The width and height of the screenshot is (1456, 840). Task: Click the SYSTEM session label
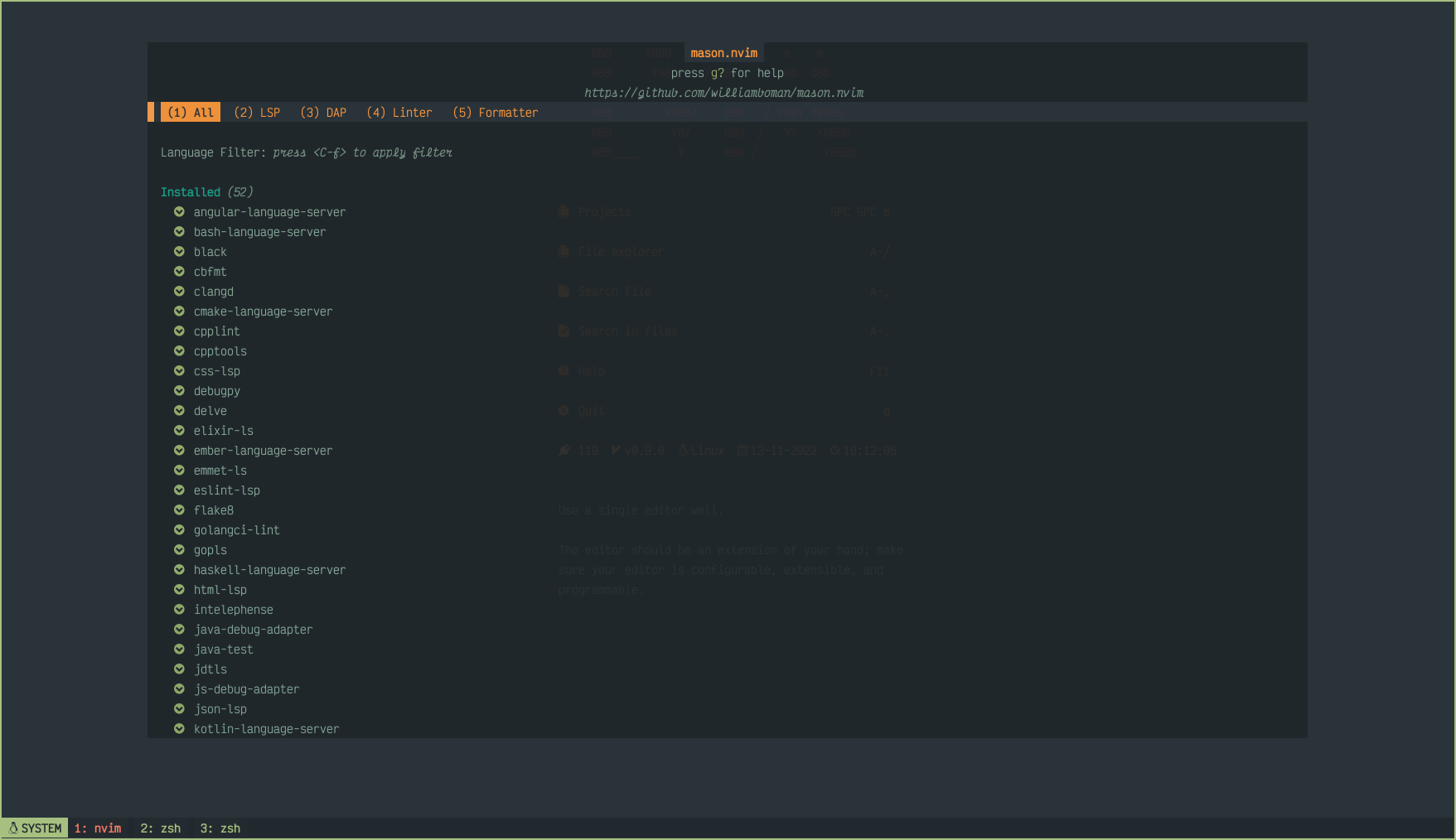[x=35, y=828]
